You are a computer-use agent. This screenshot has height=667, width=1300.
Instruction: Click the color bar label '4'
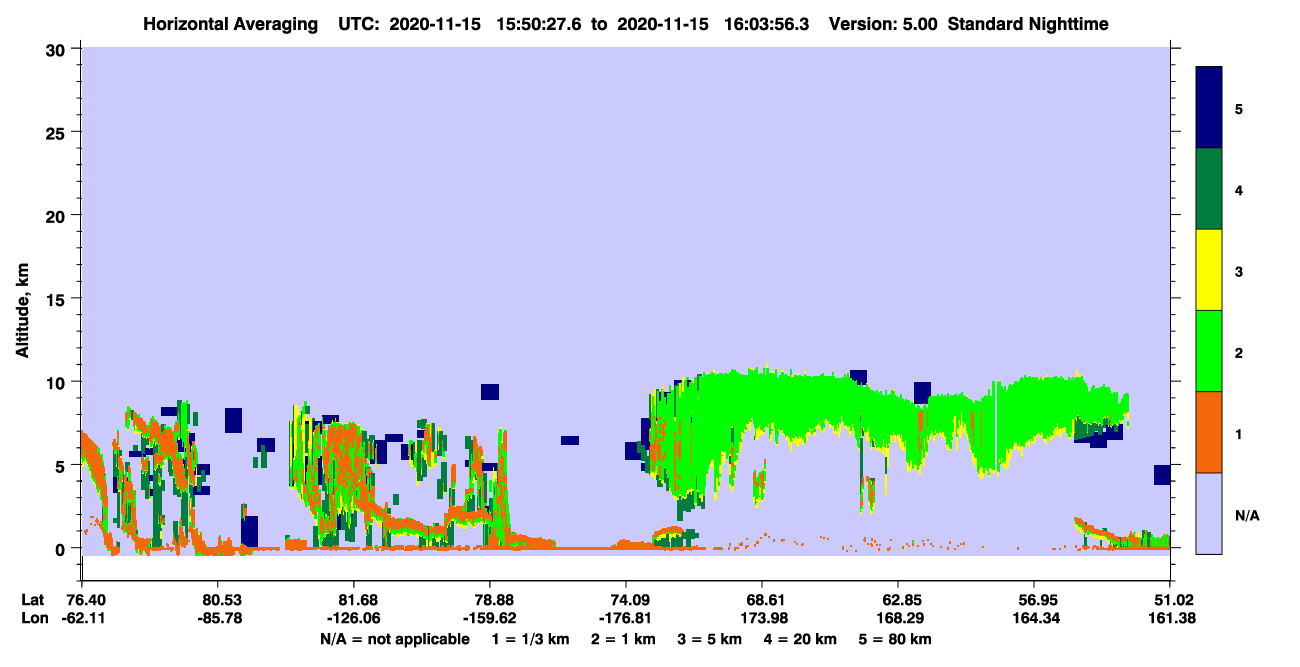(1238, 189)
